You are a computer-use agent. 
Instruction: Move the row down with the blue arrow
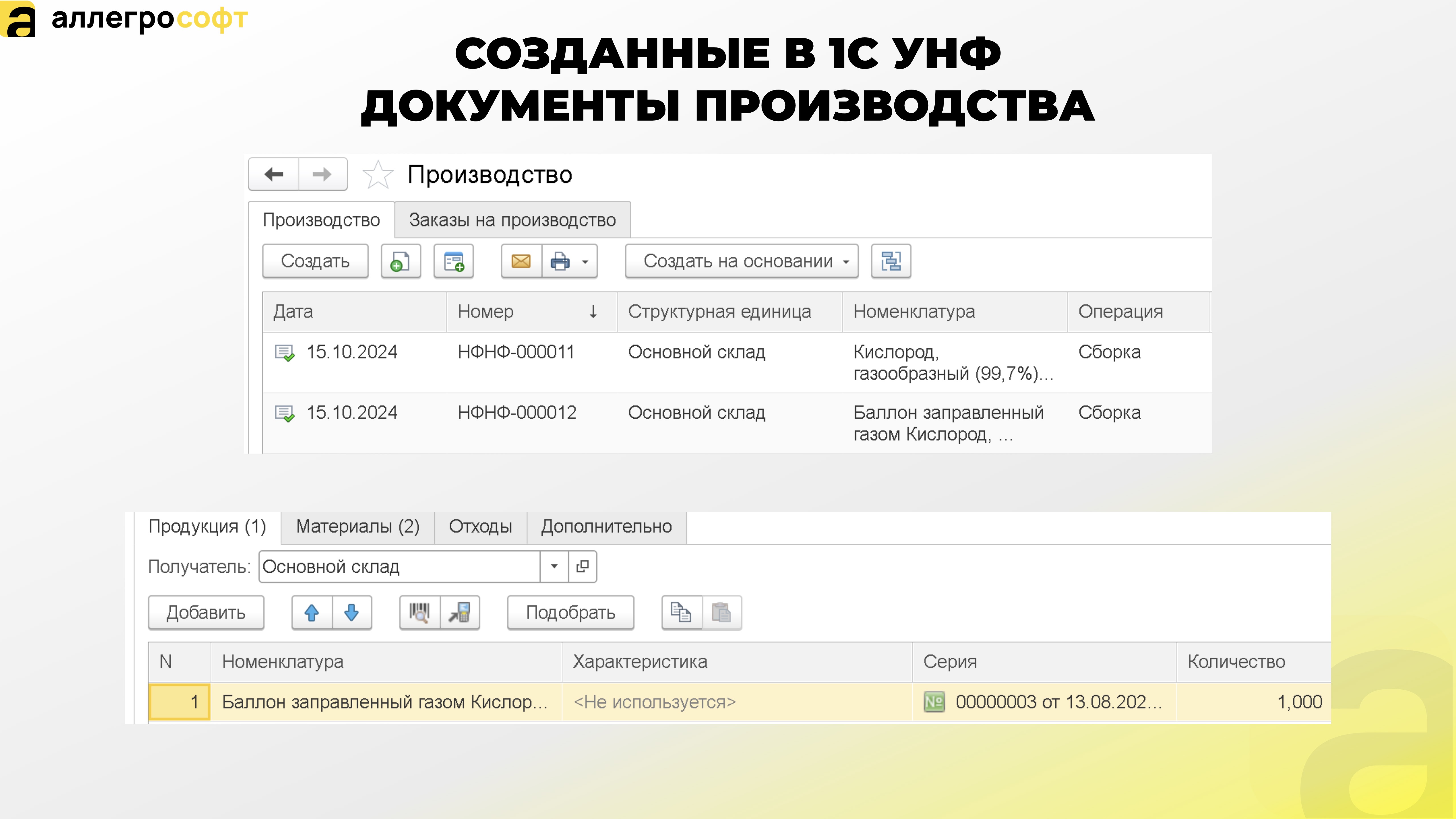click(351, 613)
